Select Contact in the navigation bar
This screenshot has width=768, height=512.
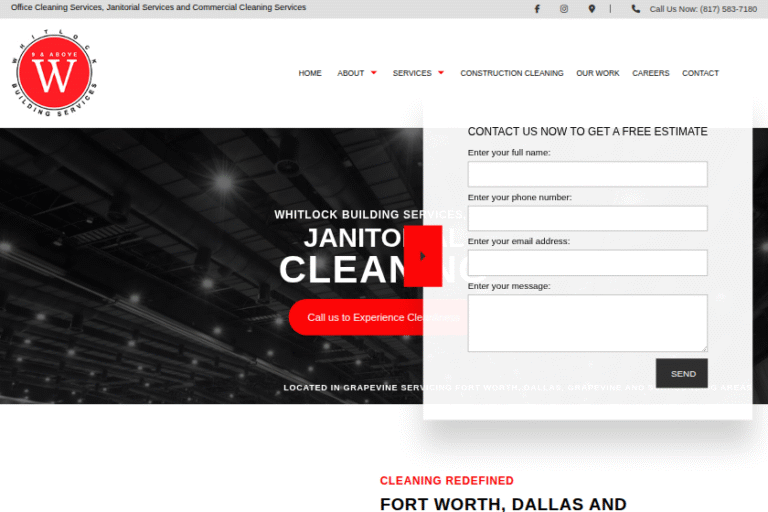(x=700, y=73)
